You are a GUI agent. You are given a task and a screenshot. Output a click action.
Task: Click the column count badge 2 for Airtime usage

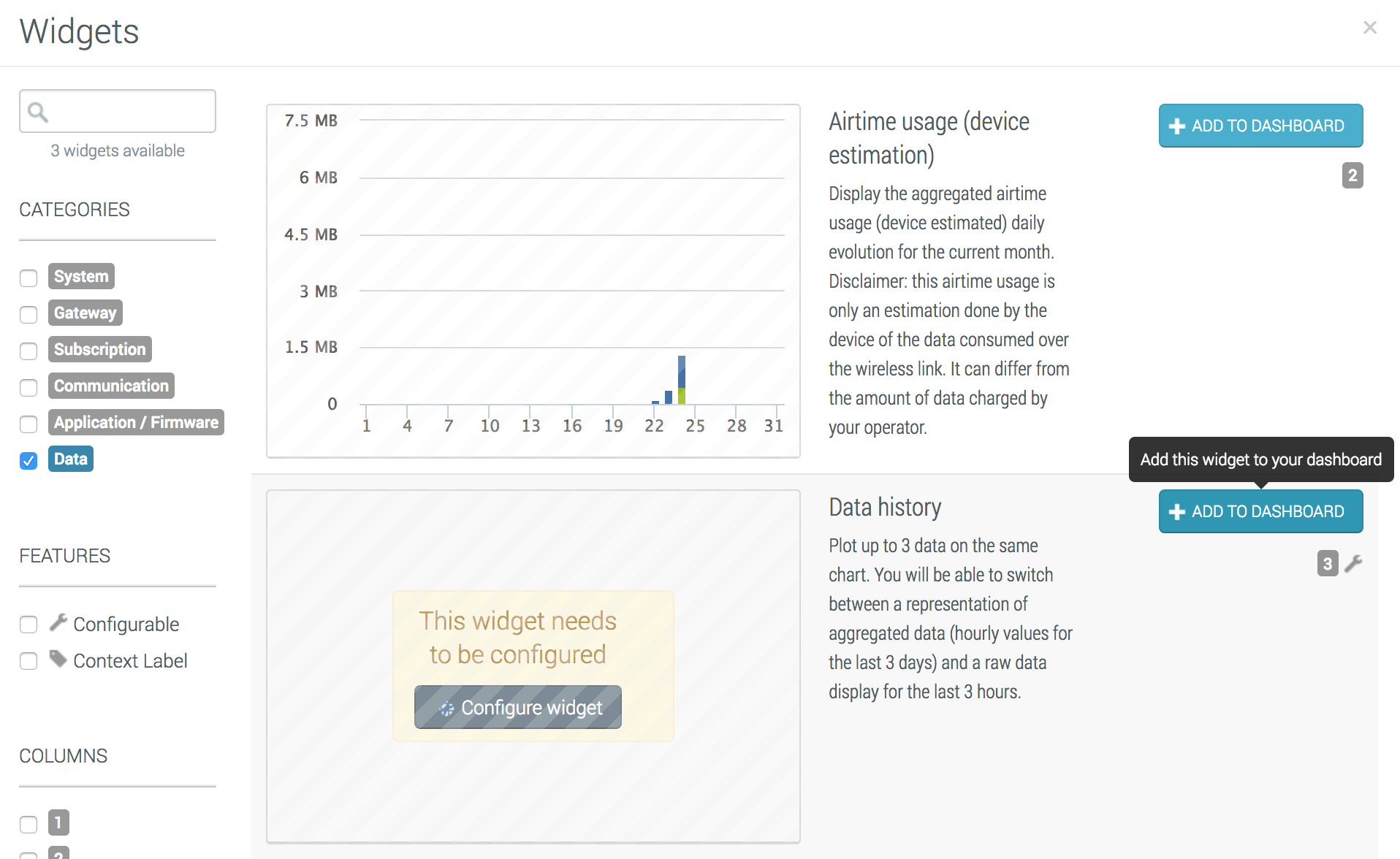pyautogui.click(x=1352, y=175)
